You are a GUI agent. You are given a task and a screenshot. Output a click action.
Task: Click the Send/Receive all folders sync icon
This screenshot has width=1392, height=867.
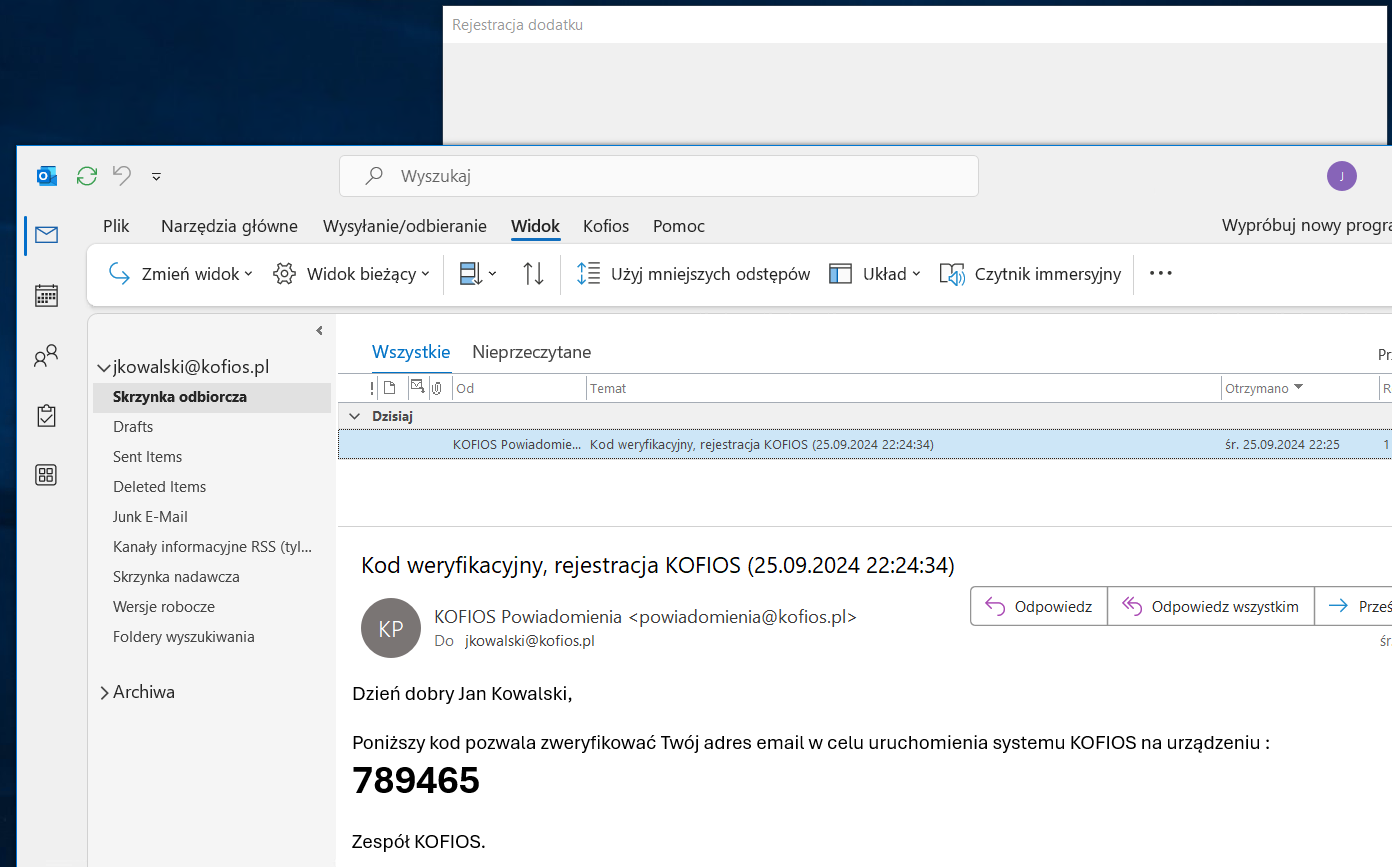click(87, 176)
